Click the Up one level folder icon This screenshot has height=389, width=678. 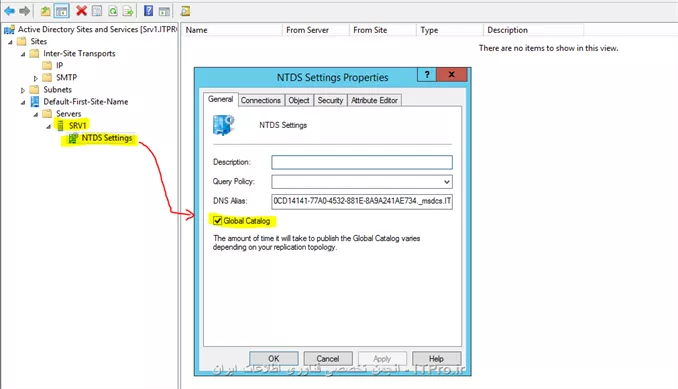click(45, 11)
